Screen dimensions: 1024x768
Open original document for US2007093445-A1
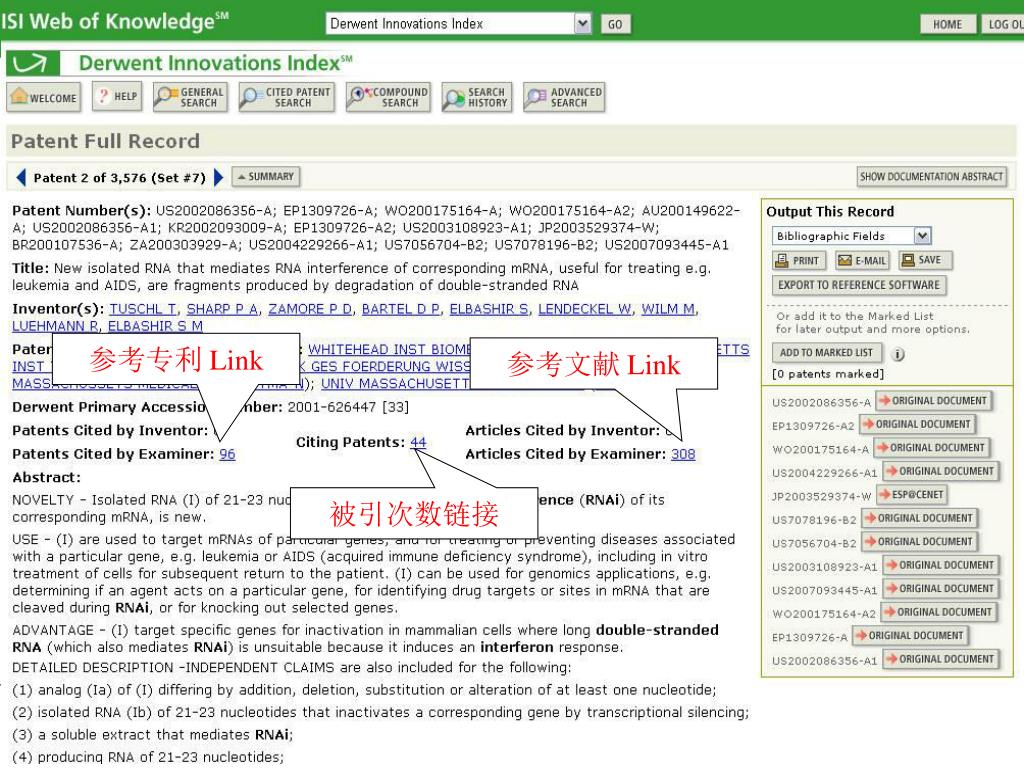coord(940,589)
